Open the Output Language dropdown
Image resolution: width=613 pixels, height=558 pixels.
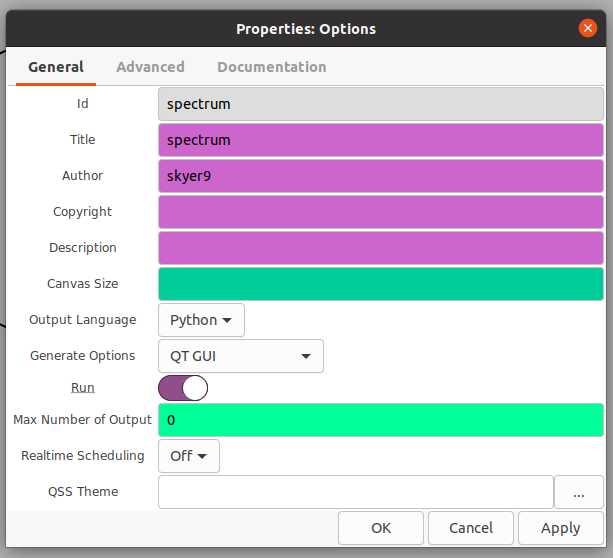click(201, 320)
